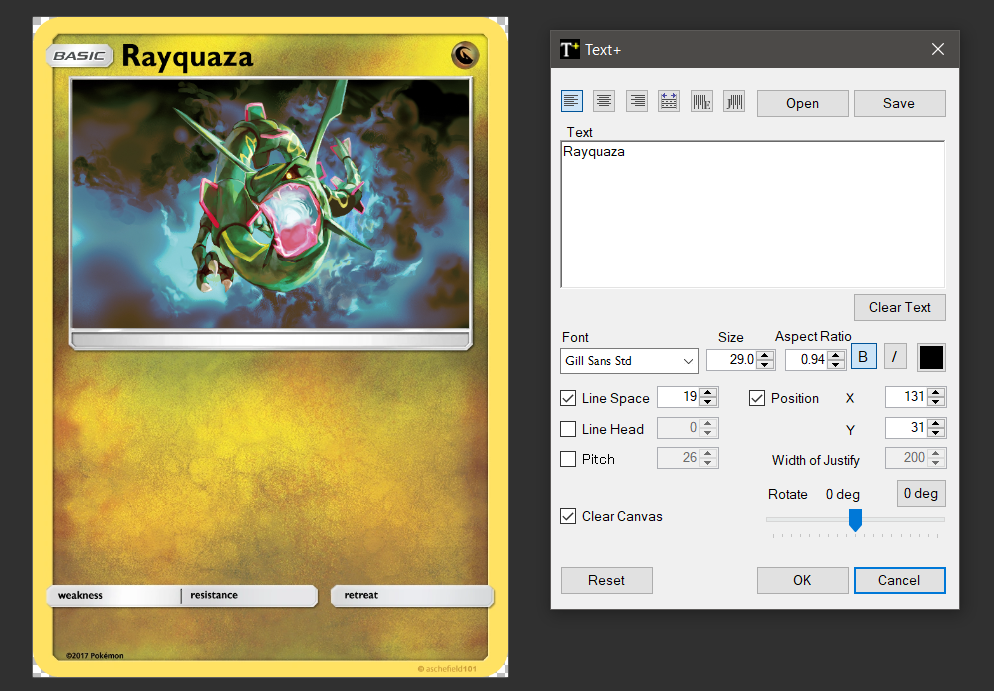Select center text alignment icon
Image resolution: width=994 pixels, height=691 pixels.
point(604,101)
